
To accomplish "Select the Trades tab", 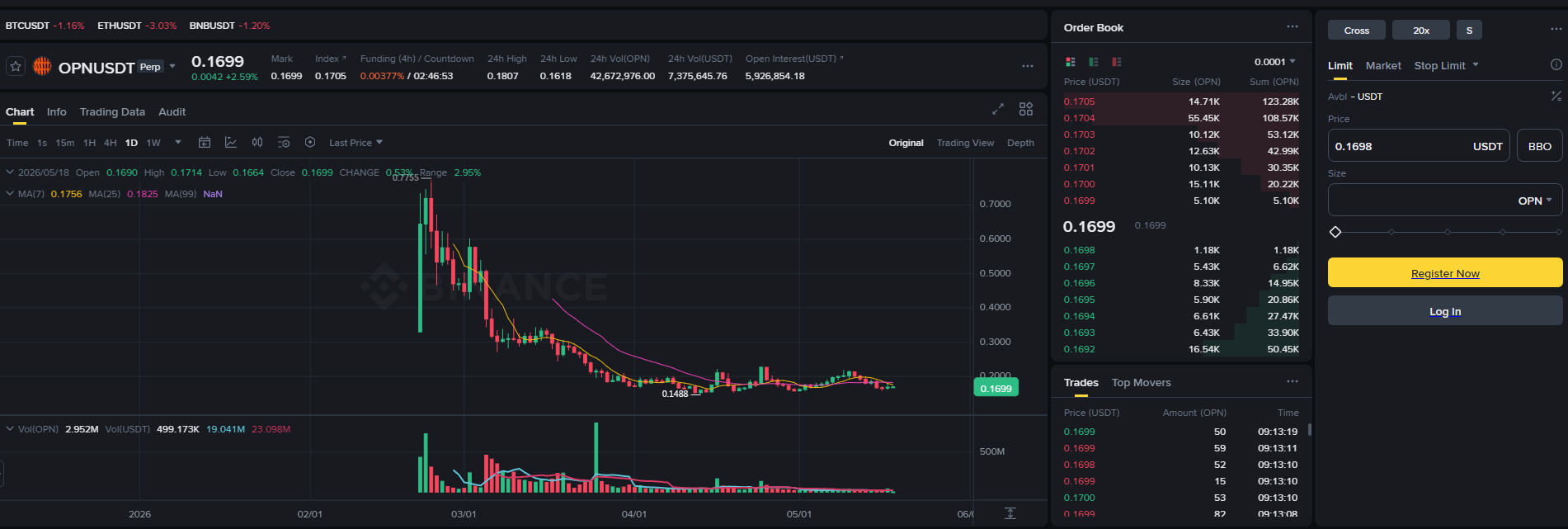I will pos(1081,383).
